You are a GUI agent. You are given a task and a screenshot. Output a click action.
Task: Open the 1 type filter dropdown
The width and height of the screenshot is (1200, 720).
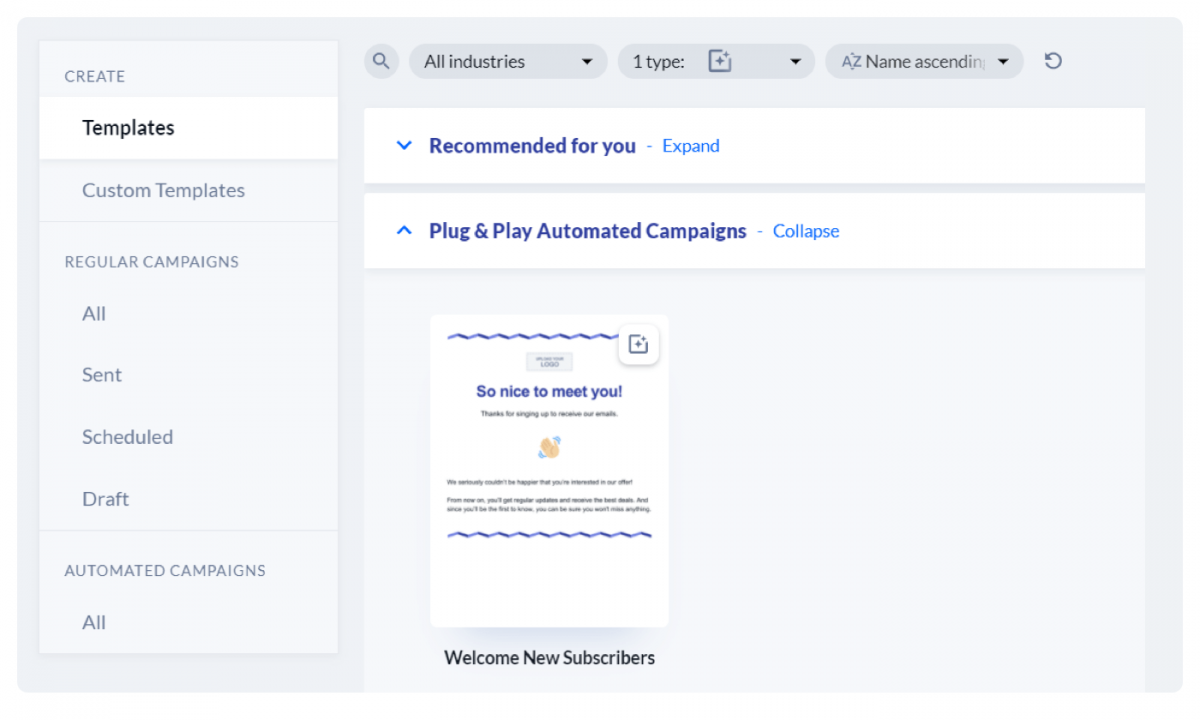(716, 61)
